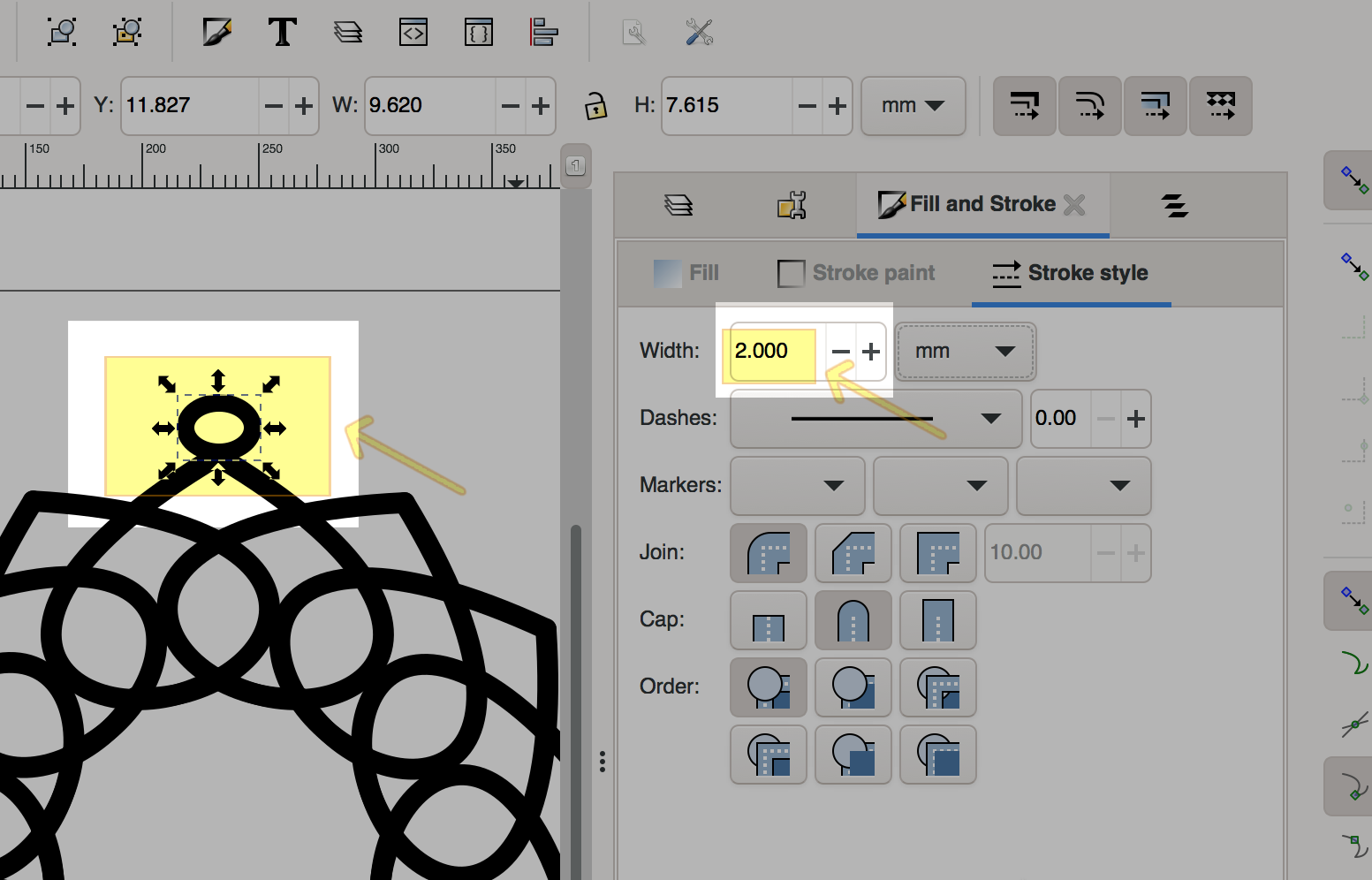The image size is (1372, 880).
Task: Toggle the width/height lock ratio
Action: (595, 106)
